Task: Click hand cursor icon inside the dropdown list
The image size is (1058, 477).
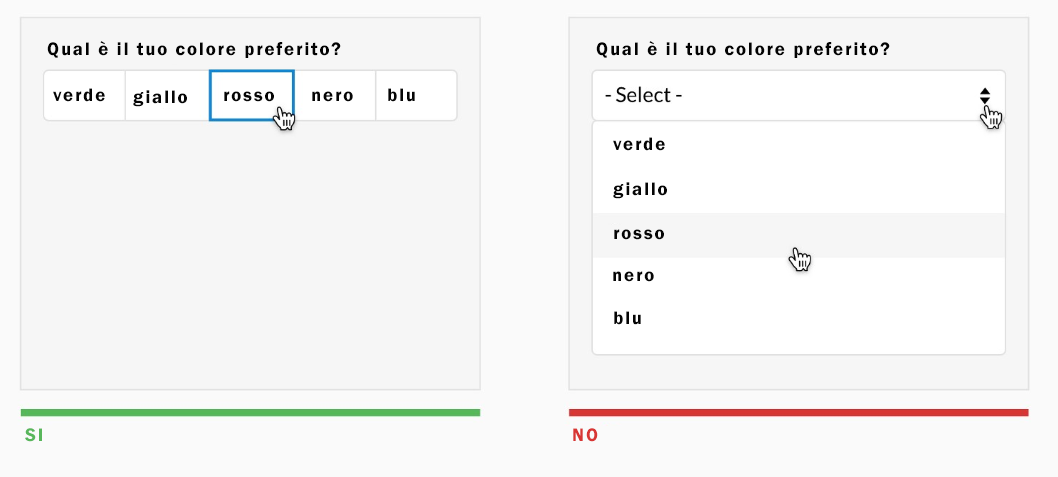Action: click(x=800, y=259)
